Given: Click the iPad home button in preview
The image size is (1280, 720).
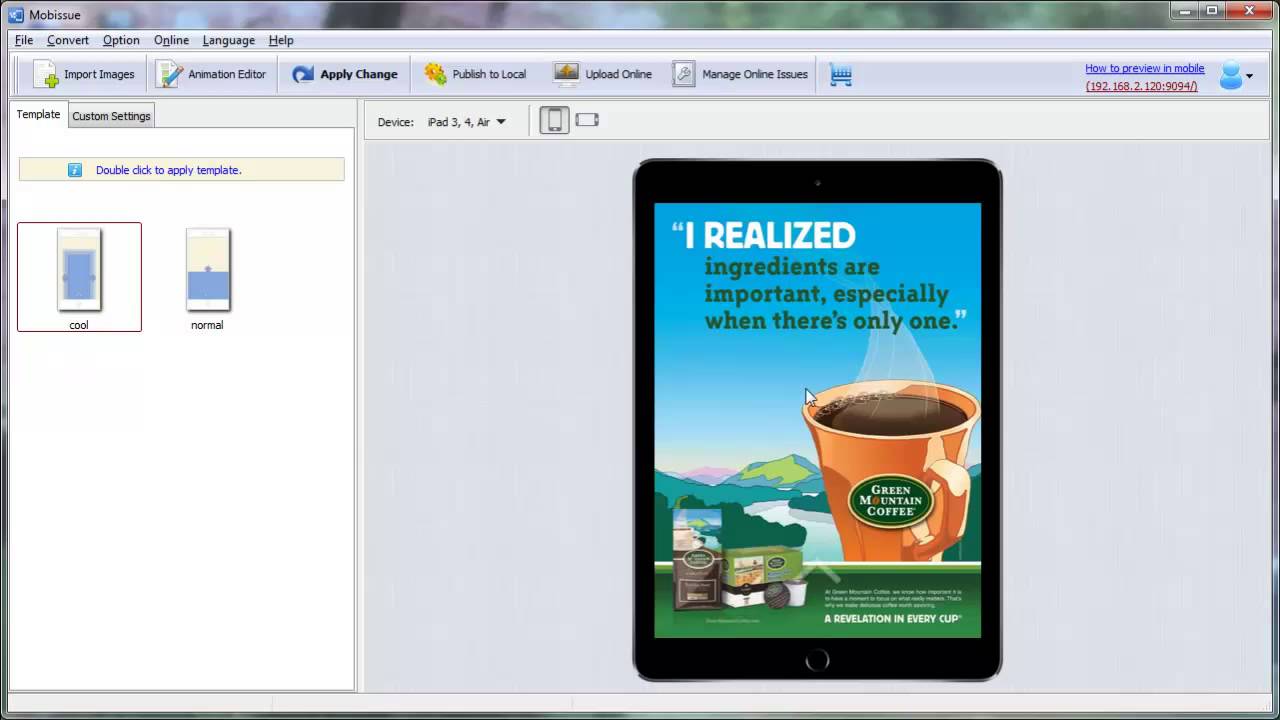Looking at the screenshot, I should tap(817, 659).
